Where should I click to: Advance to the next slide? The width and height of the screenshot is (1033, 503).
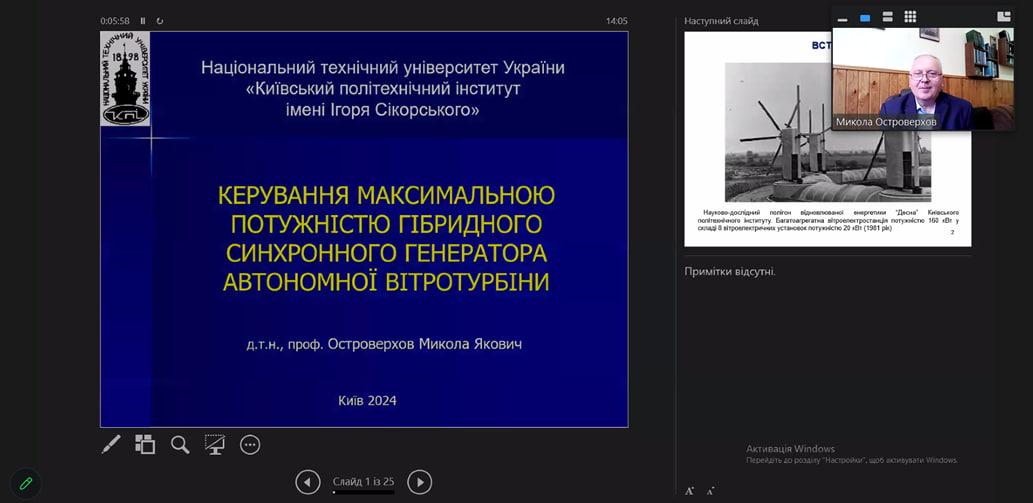420,482
